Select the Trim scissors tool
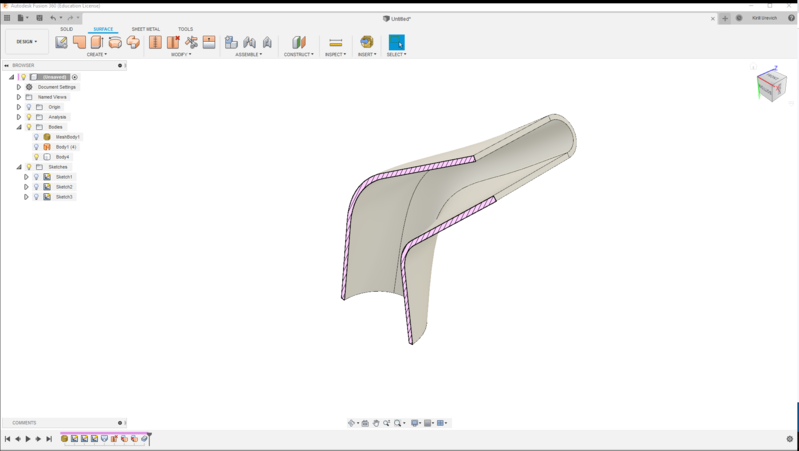The image size is (799, 451). pyautogui.click(x=191, y=42)
